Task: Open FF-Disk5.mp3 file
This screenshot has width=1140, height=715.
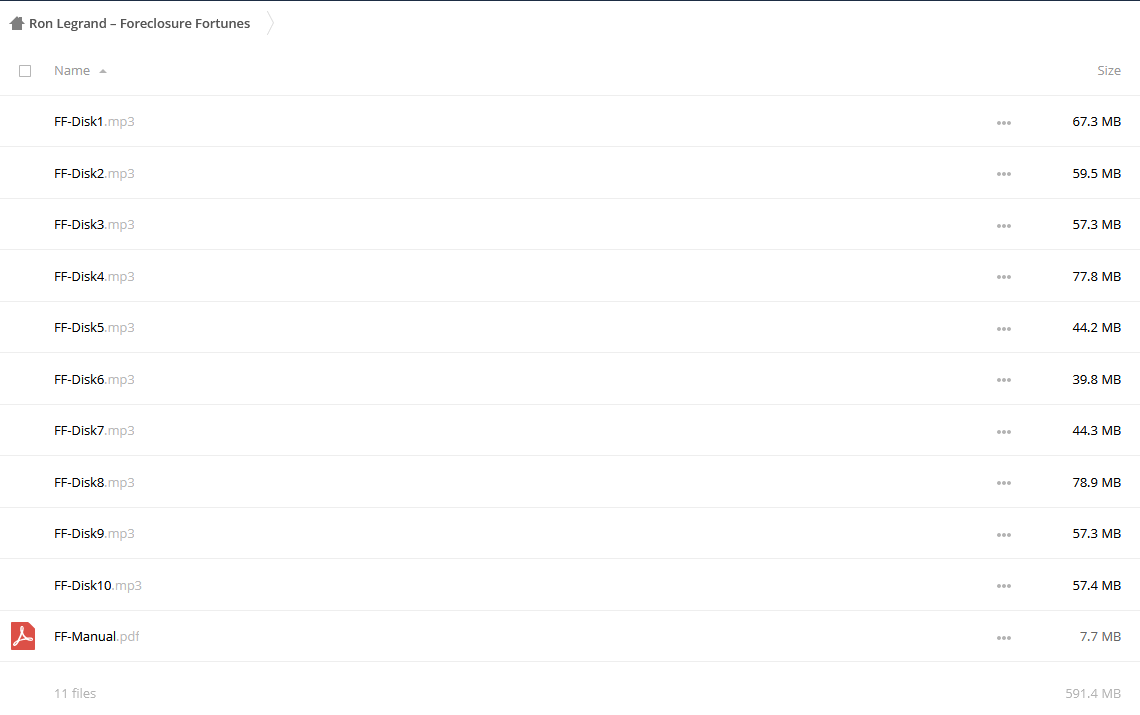Action: (94, 327)
